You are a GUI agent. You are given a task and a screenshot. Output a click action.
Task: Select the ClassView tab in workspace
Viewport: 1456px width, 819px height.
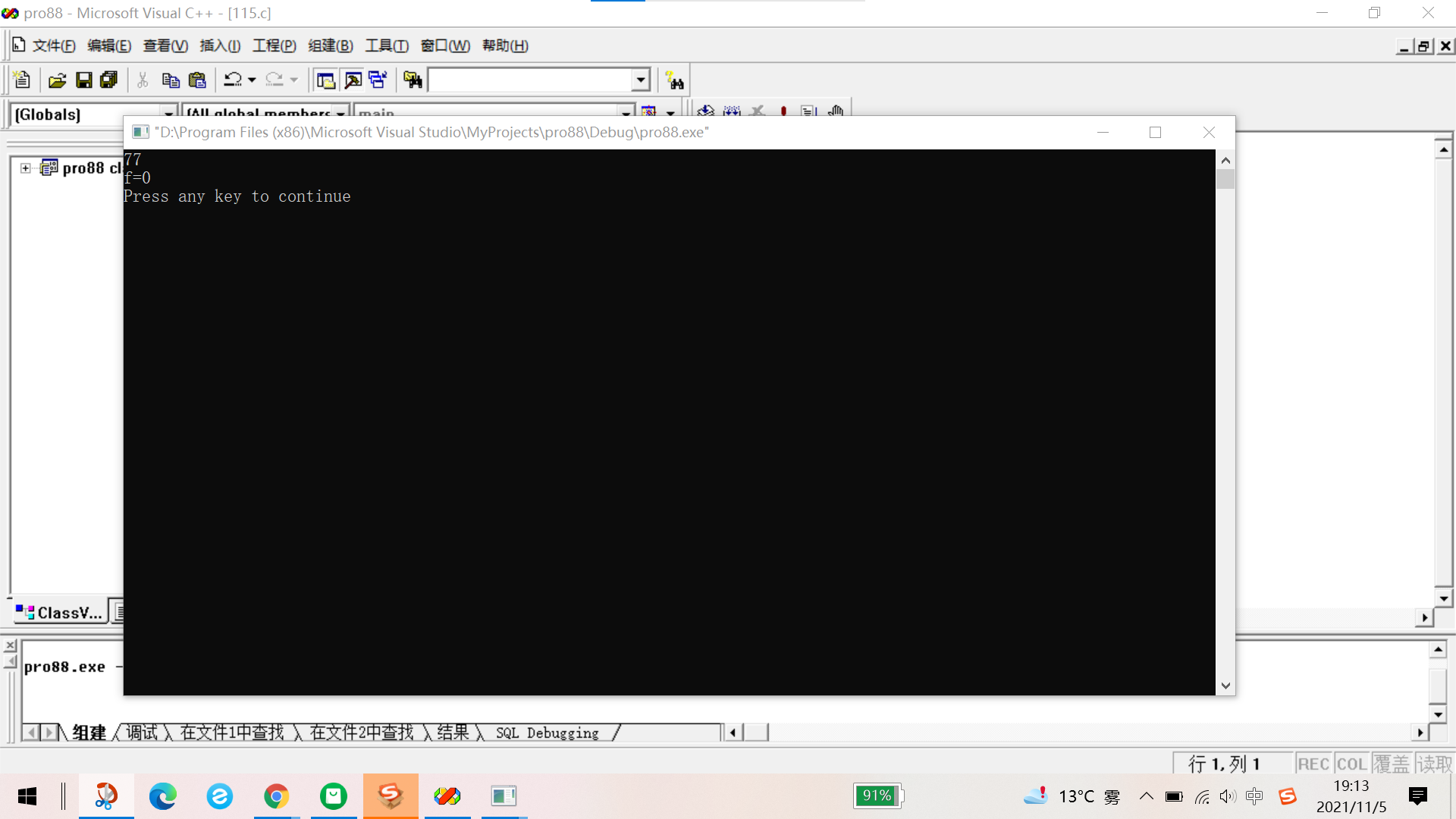(59, 613)
